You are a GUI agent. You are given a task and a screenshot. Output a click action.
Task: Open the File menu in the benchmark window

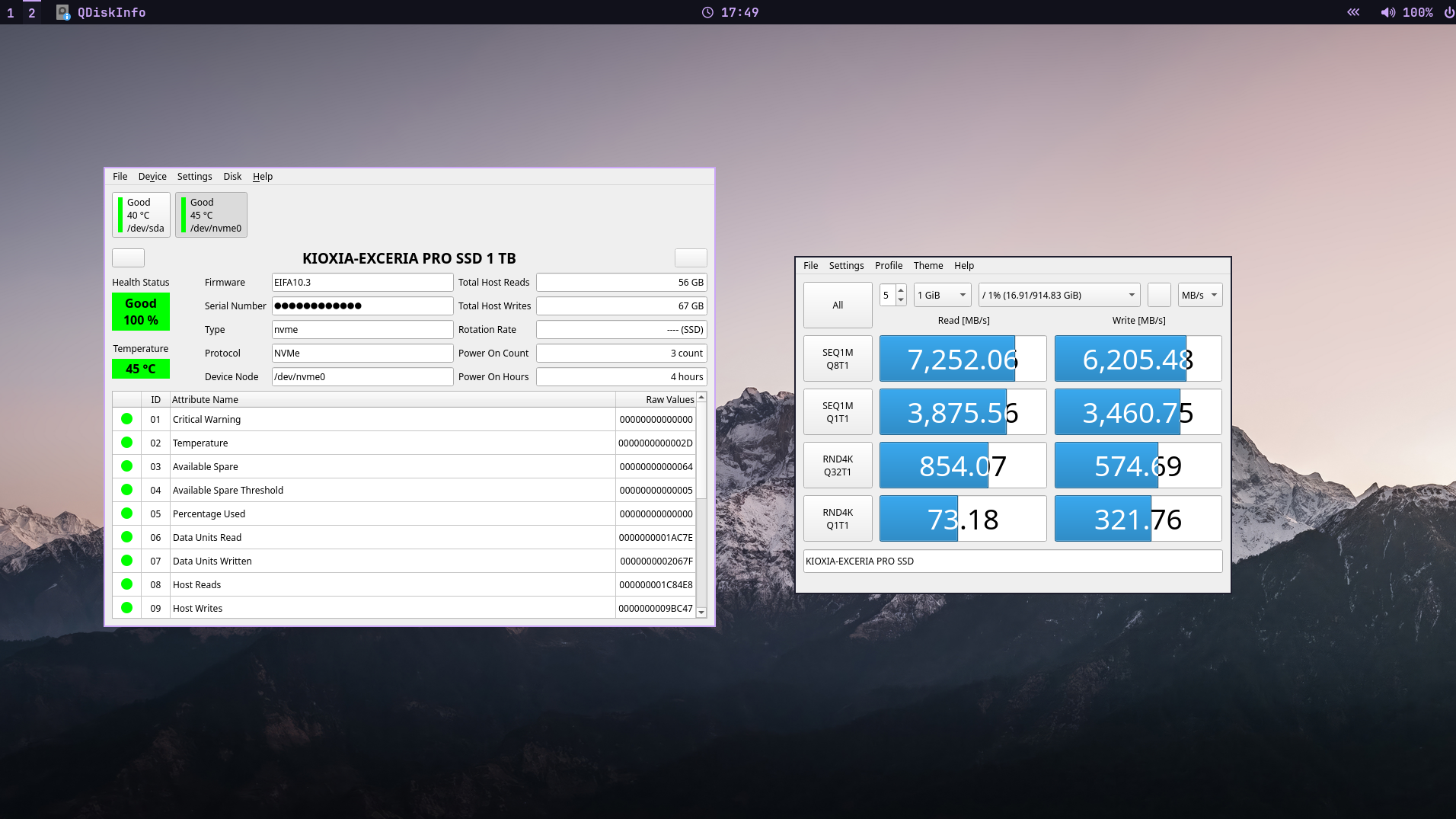click(x=811, y=266)
